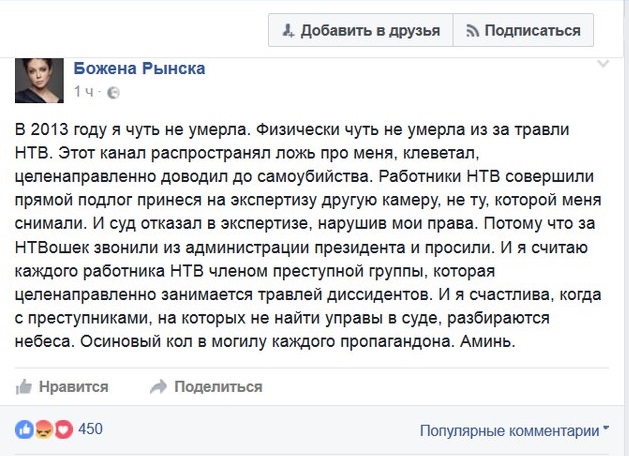Viewport: 629px width, 456px height.
Task: Click the Подписаться button
Action: 523,30
